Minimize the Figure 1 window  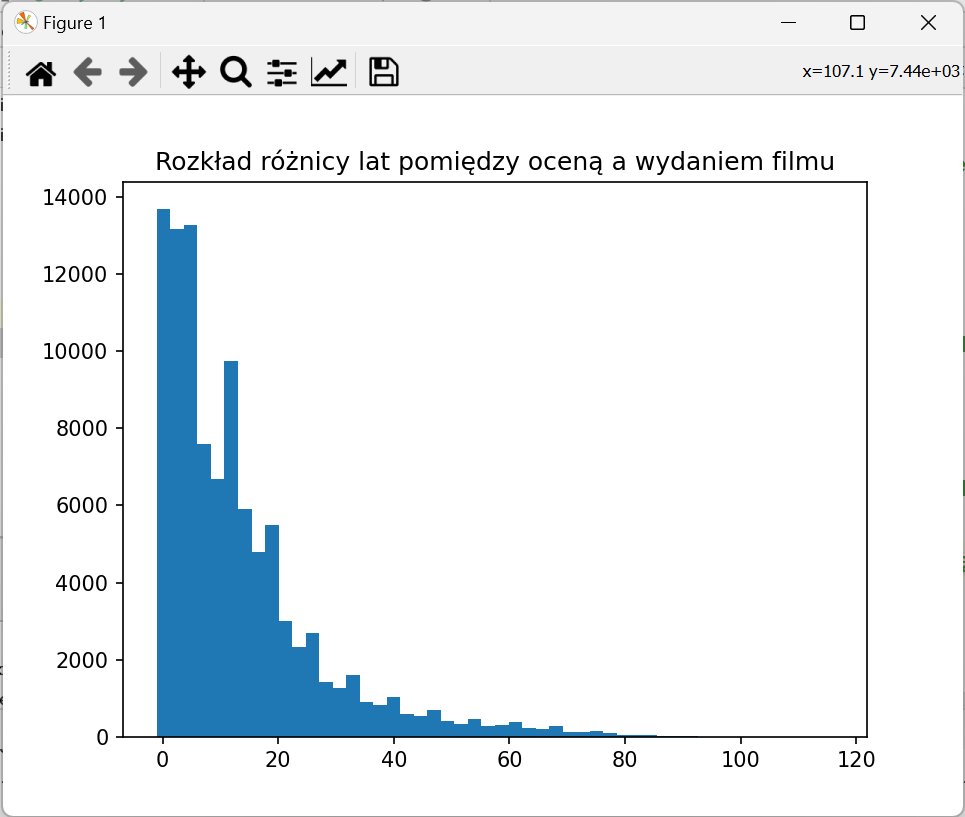click(x=789, y=22)
